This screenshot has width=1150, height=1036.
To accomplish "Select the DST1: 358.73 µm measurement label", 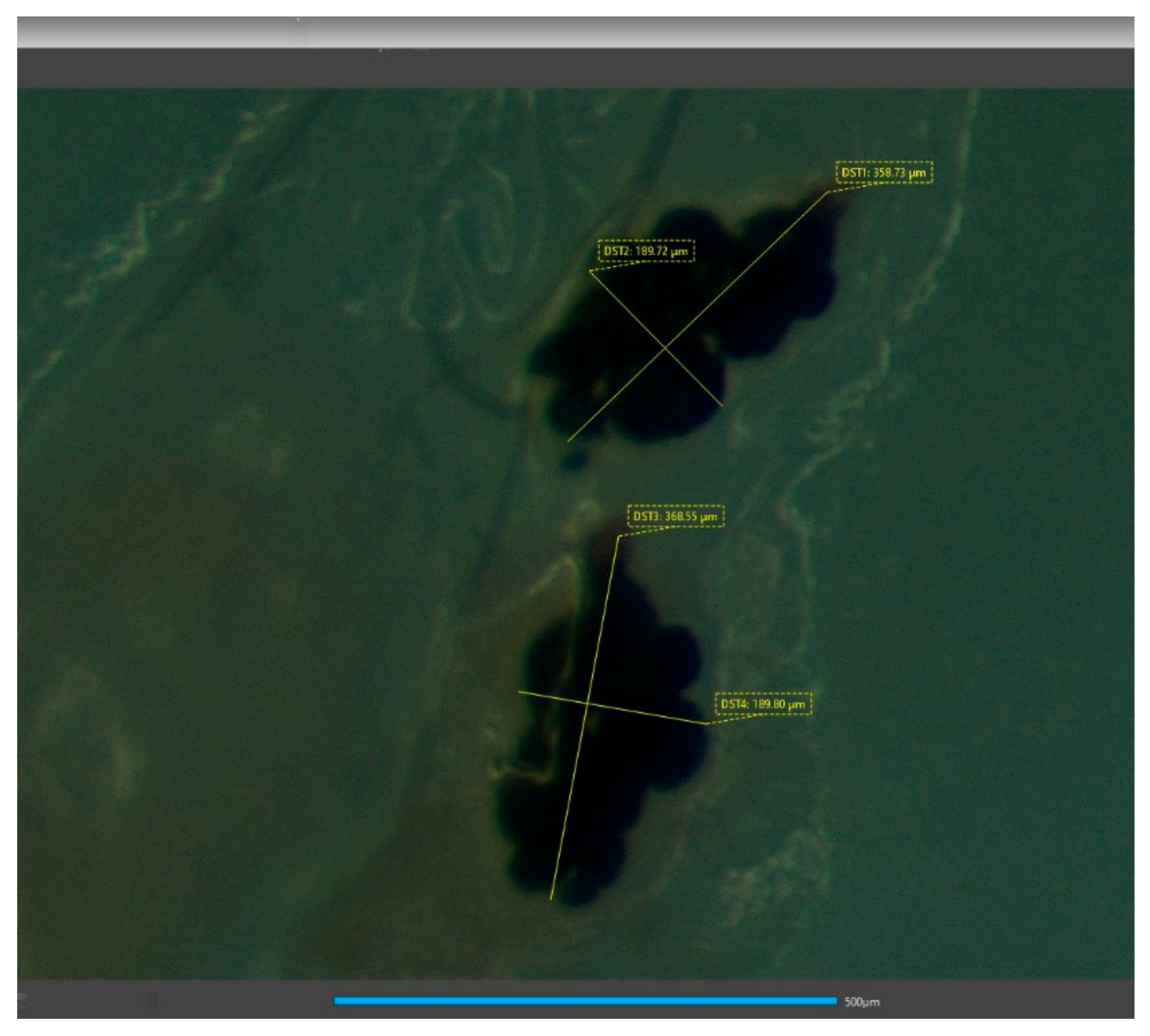I will tap(884, 173).
